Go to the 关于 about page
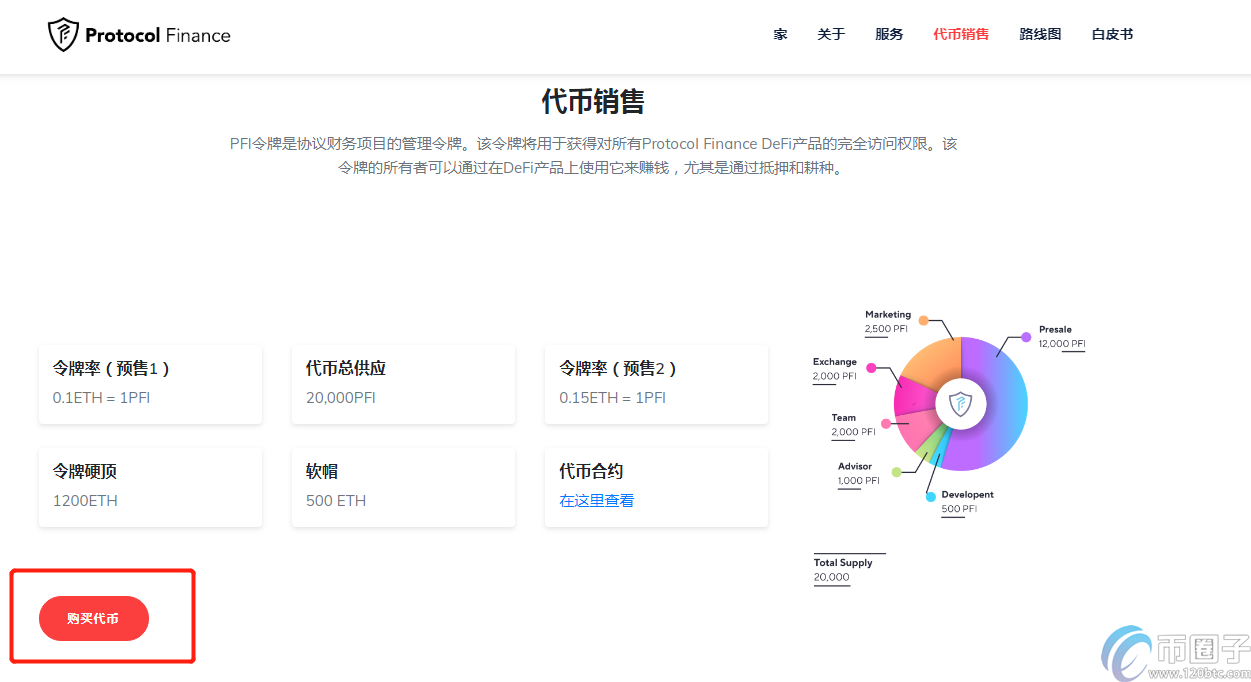Image resolution: width=1251 pixels, height=682 pixels. (x=831, y=34)
